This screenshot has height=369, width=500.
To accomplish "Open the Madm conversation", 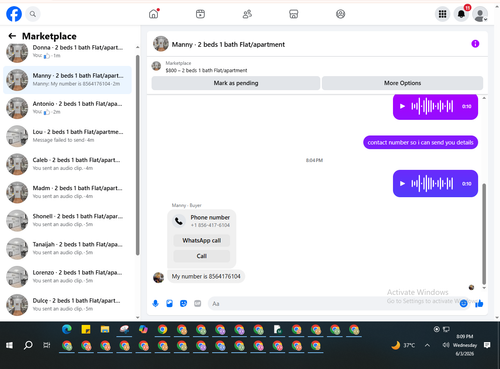I will point(67,192).
